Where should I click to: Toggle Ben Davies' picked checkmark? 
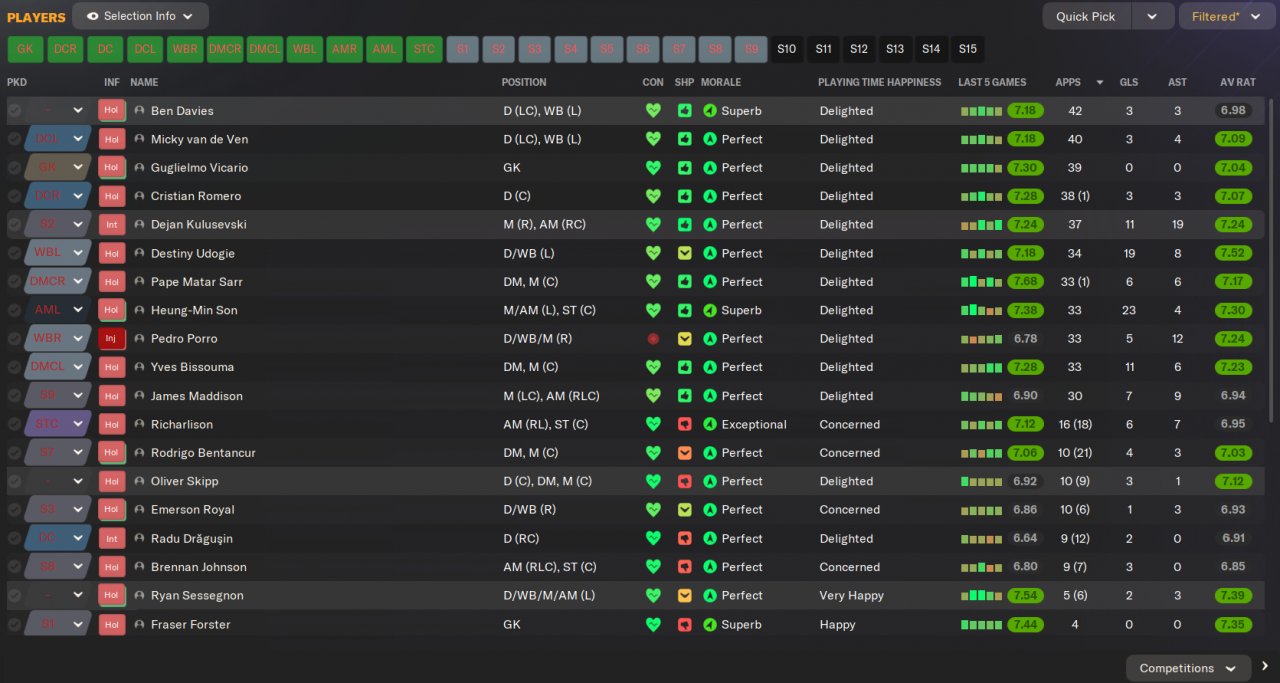pyautogui.click(x=14, y=111)
